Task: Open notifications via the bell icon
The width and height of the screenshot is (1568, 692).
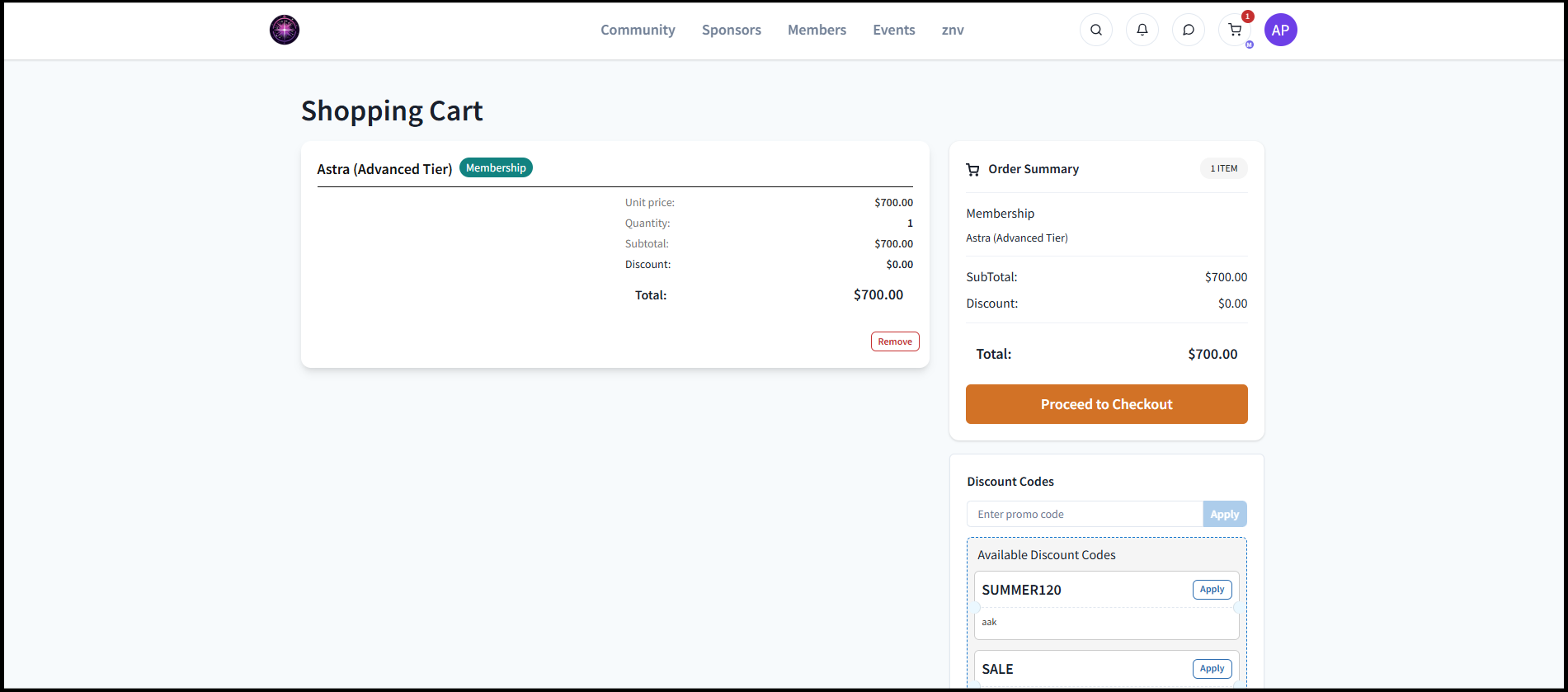Action: [x=1142, y=30]
